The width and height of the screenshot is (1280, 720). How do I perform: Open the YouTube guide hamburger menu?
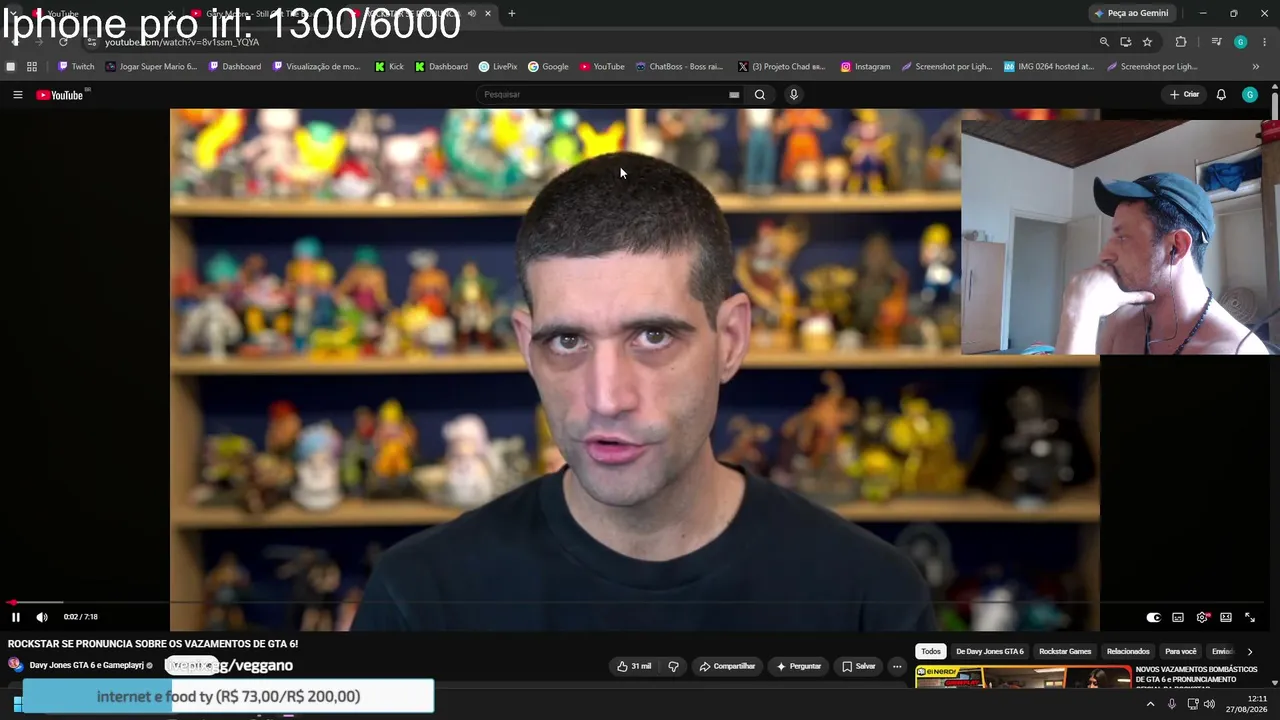coord(17,95)
